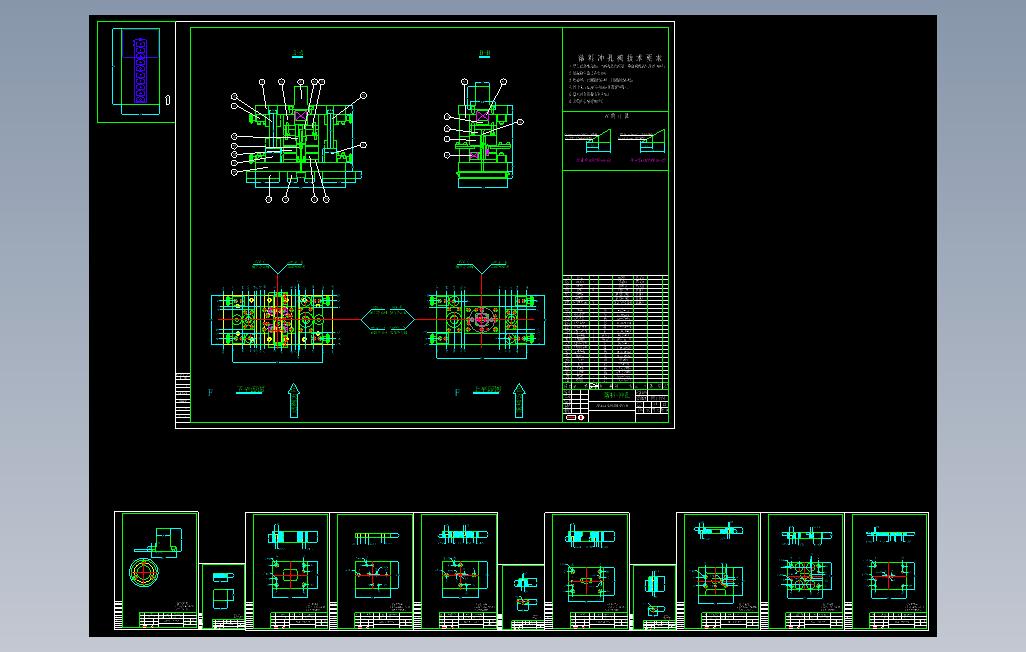Select the parts list table in main sheet
The width and height of the screenshot is (1026, 652).
click(615, 333)
